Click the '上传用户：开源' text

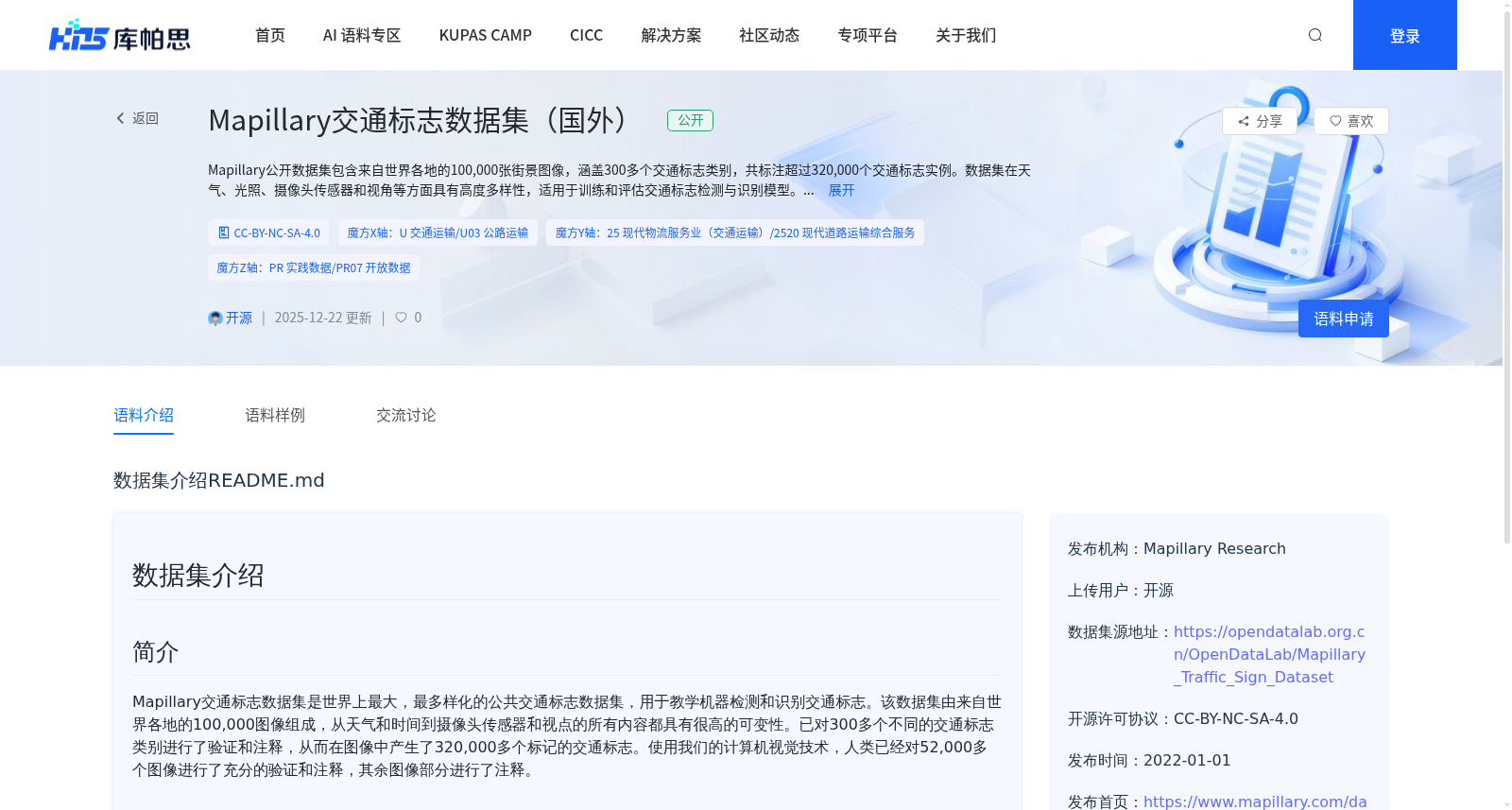(1121, 590)
